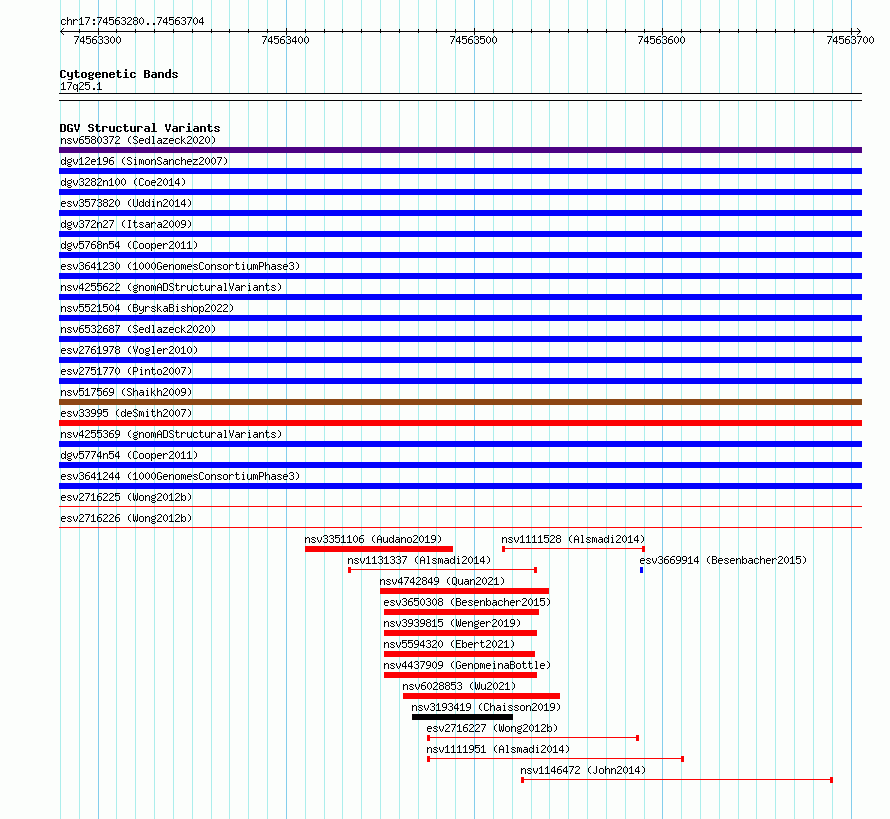Select nsv1131337 (Alsmadi2014) label

pyautogui.click(x=419, y=560)
